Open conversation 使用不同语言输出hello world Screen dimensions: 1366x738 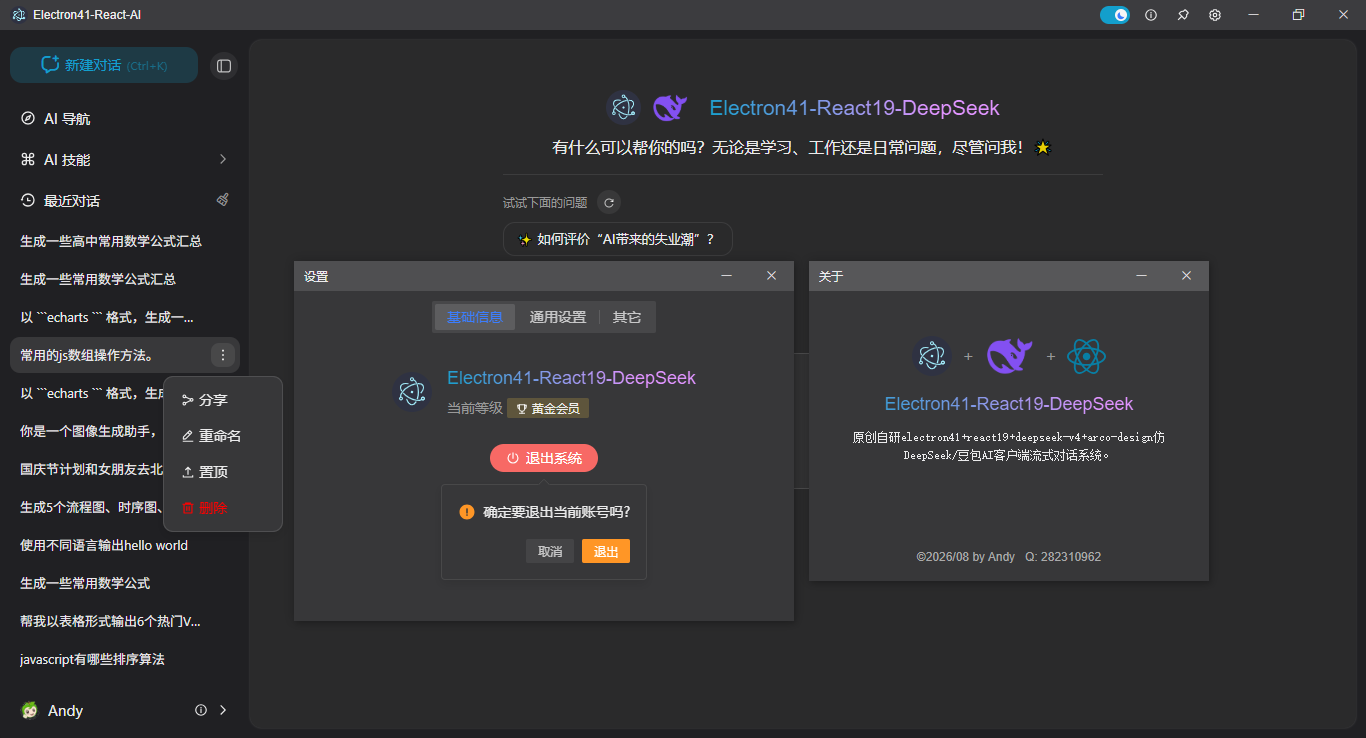pyautogui.click(x=125, y=545)
